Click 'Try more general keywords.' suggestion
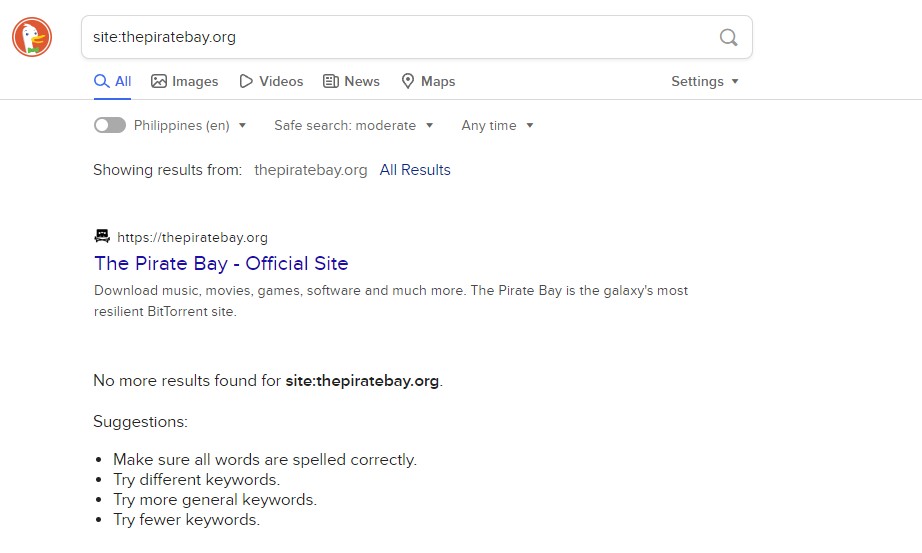 pyautogui.click(x=215, y=499)
